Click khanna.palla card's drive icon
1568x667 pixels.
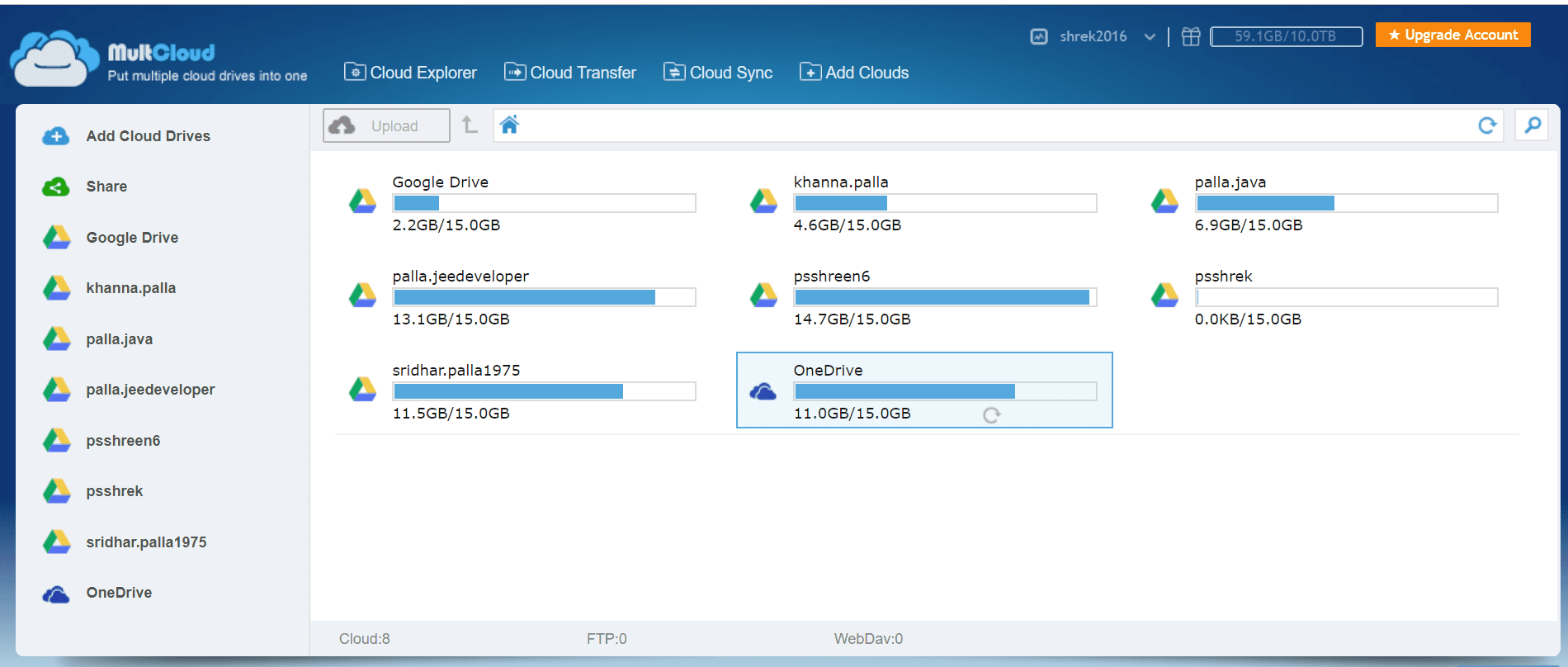pyautogui.click(x=763, y=201)
